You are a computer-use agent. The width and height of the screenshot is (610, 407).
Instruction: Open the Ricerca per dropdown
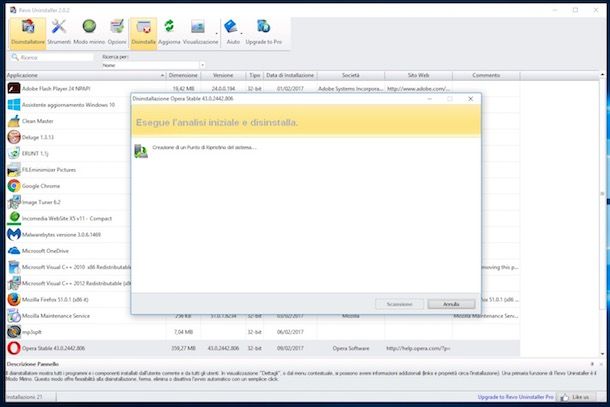(x=202, y=65)
